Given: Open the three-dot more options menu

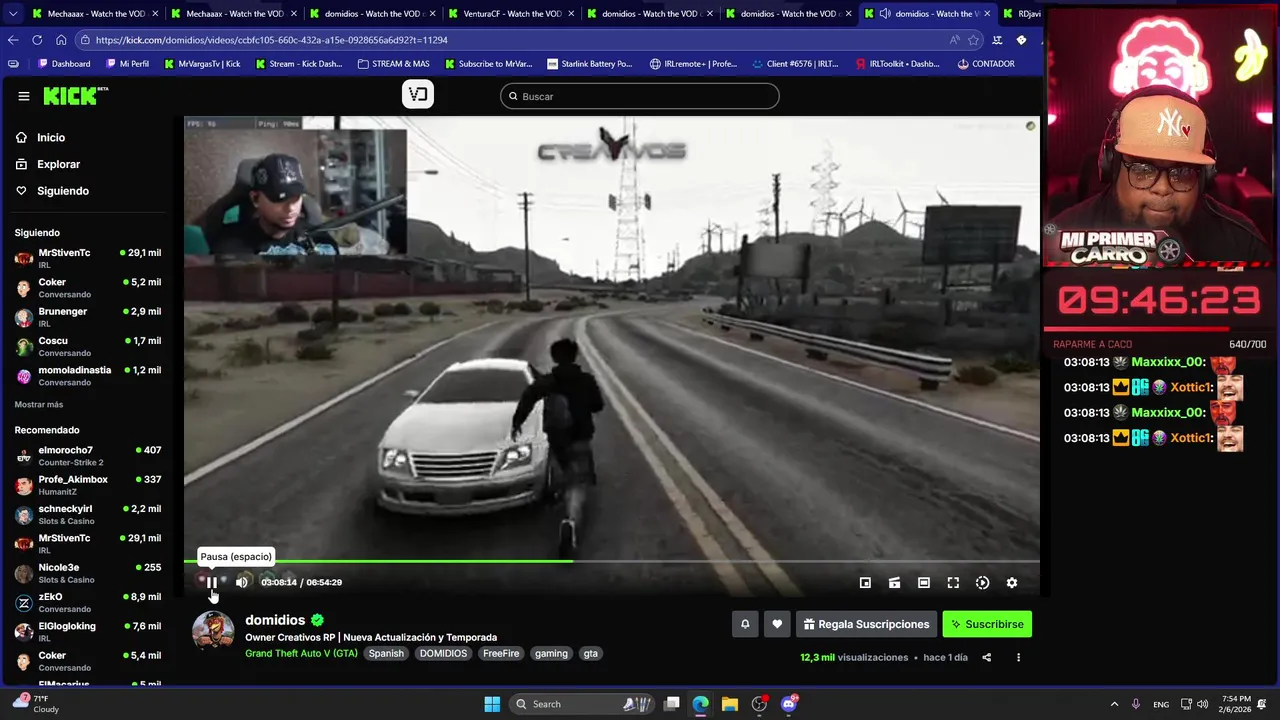Looking at the screenshot, I should click(1018, 657).
